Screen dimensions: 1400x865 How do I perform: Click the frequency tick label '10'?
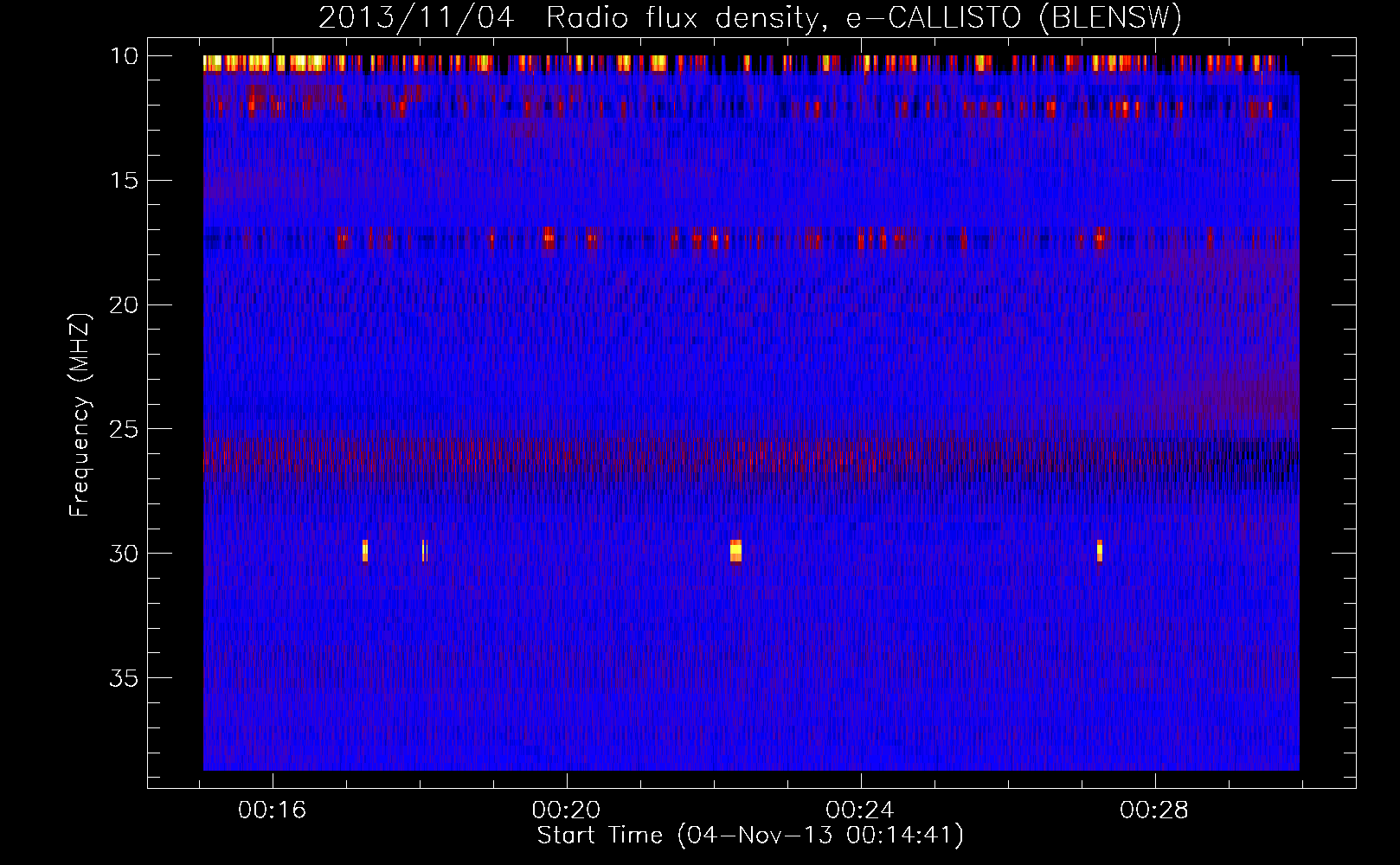124,56
